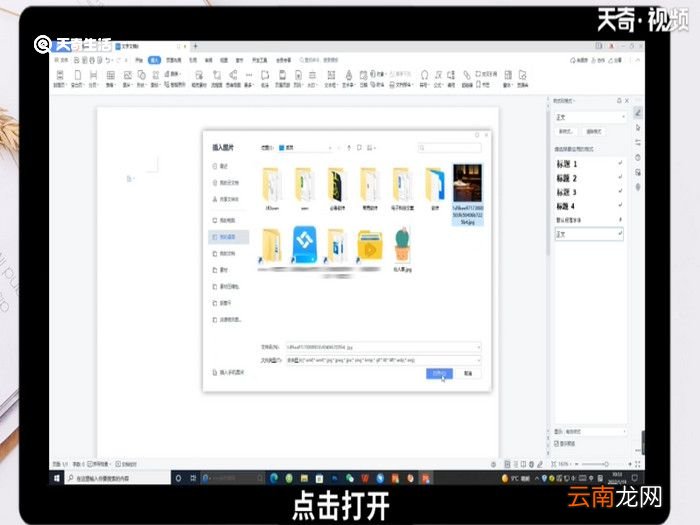This screenshot has height=525, width=700.
Task: Click the zoom in plus in status bar
Action: tap(630, 464)
